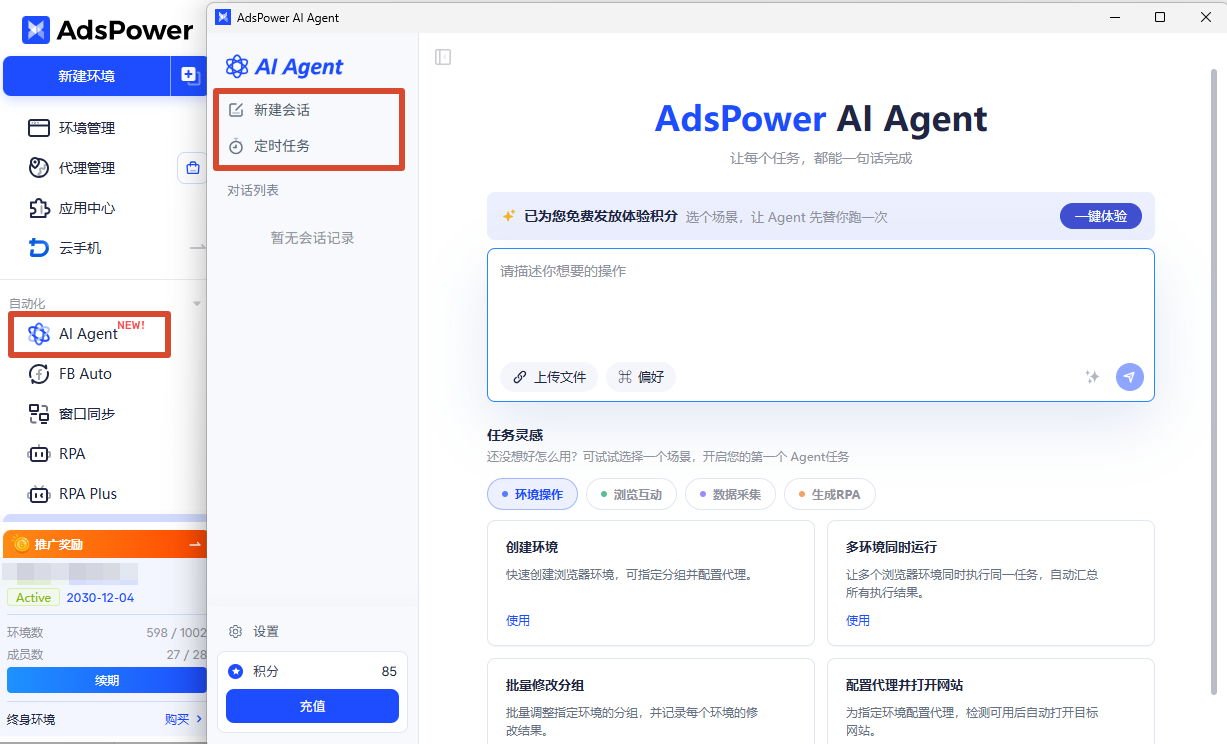Screen dimensions: 1227x744
Task: Open 云手机 in the main sidebar
Action: click(80, 248)
